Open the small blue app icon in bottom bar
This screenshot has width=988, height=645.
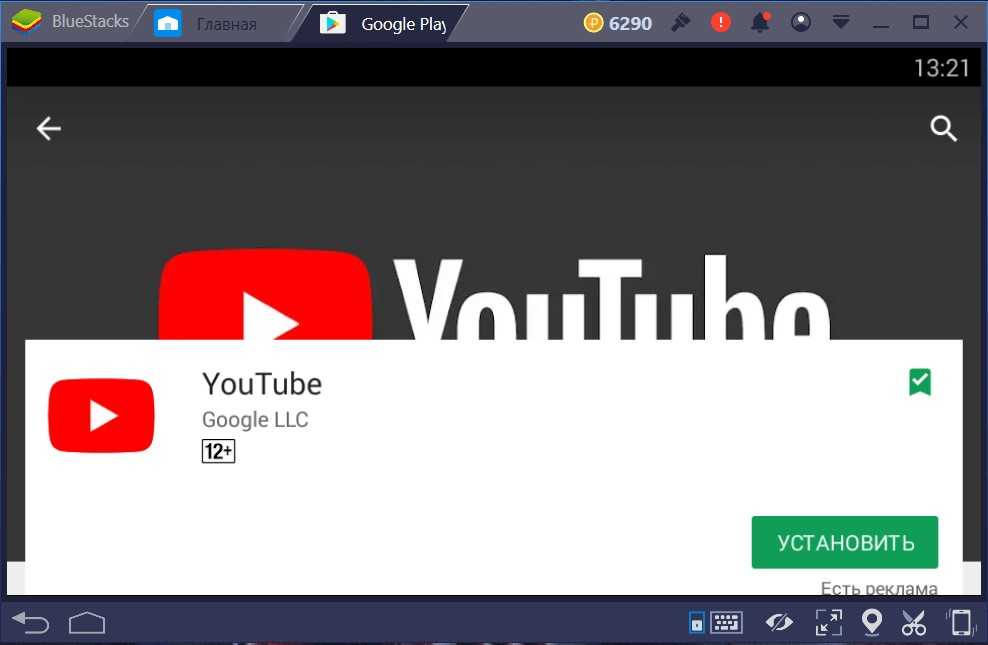click(x=696, y=623)
